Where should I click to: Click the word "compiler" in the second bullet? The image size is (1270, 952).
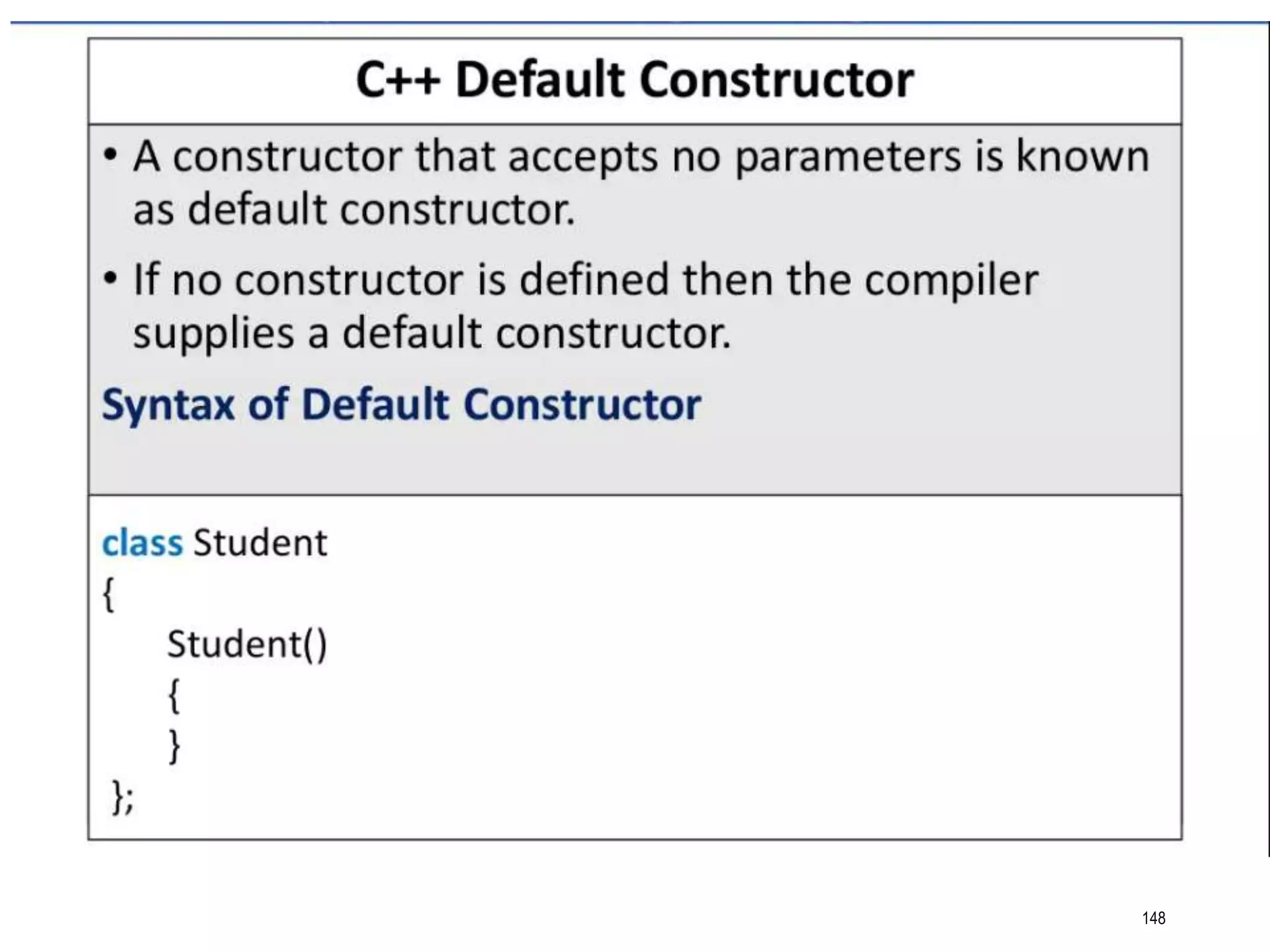[x=951, y=281]
